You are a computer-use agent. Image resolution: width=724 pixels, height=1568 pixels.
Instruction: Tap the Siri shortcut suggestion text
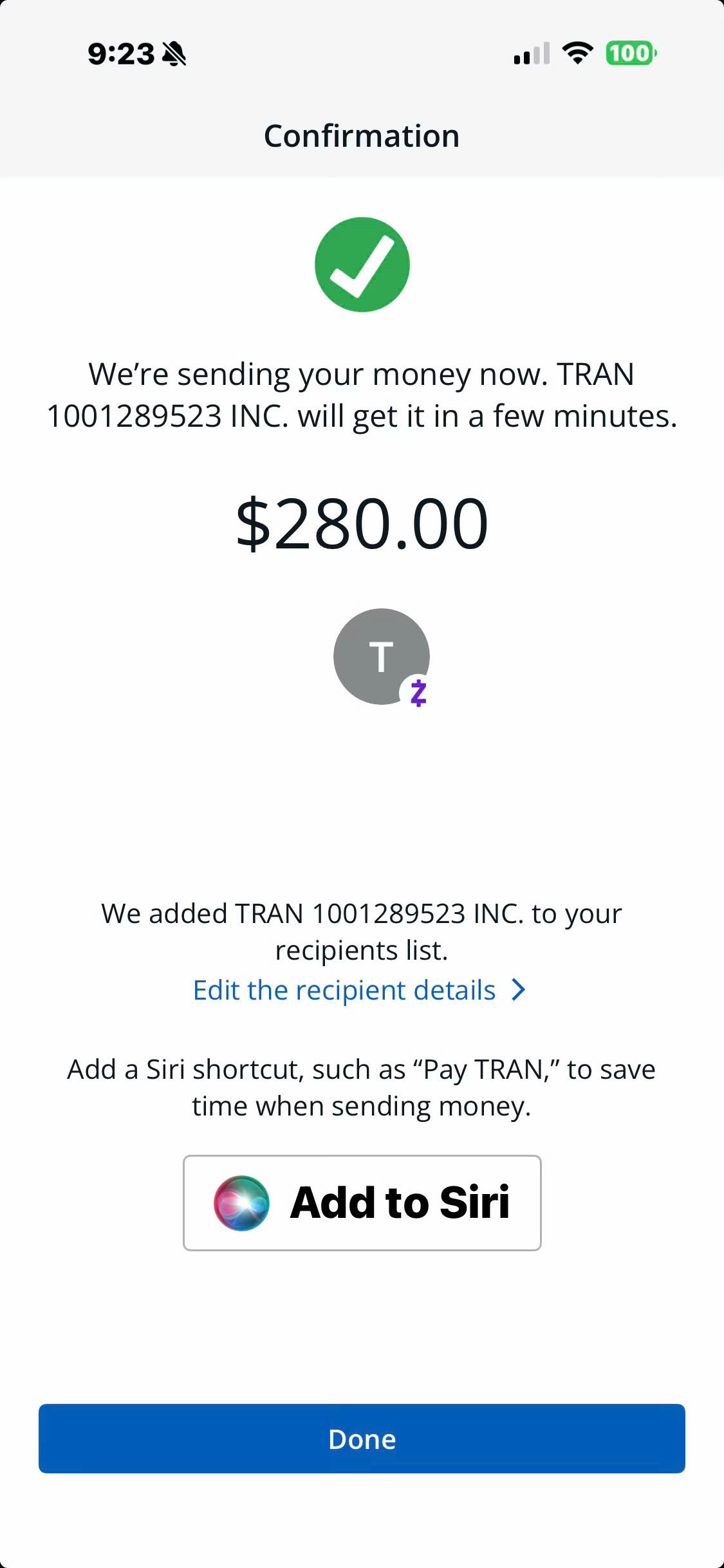[x=362, y=1087]
